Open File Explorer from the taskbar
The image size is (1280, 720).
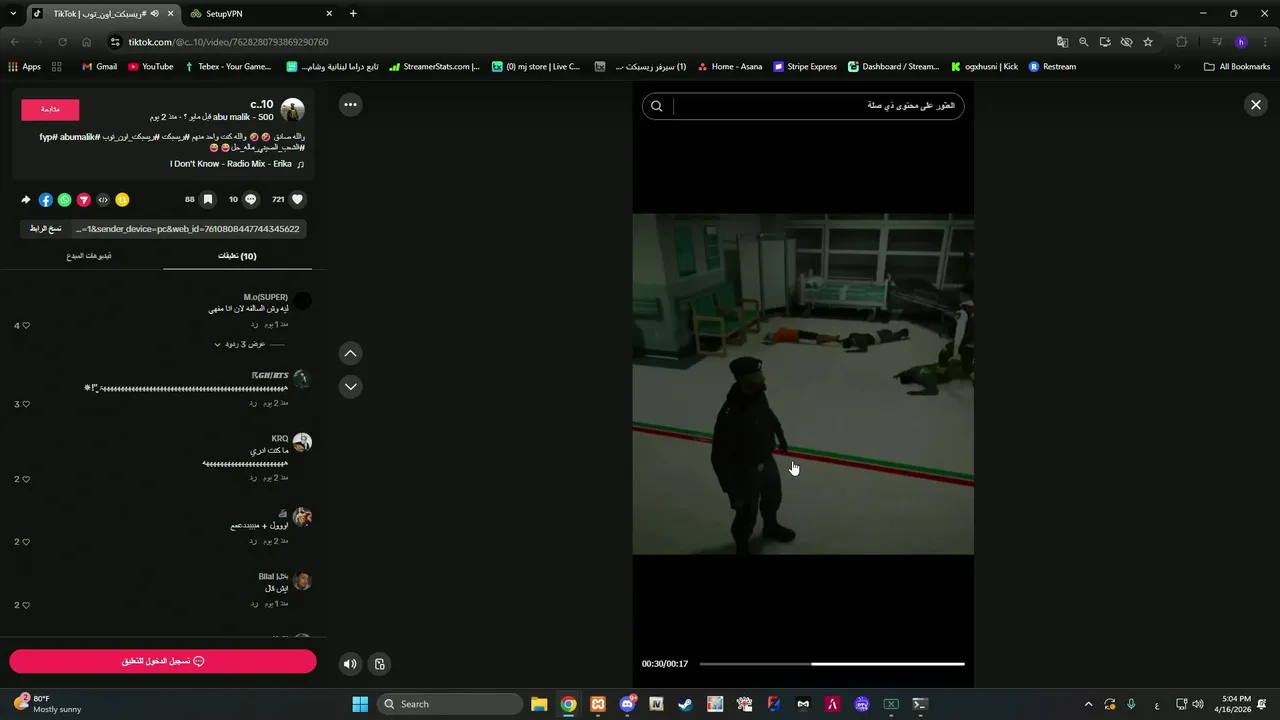point(539,704)
